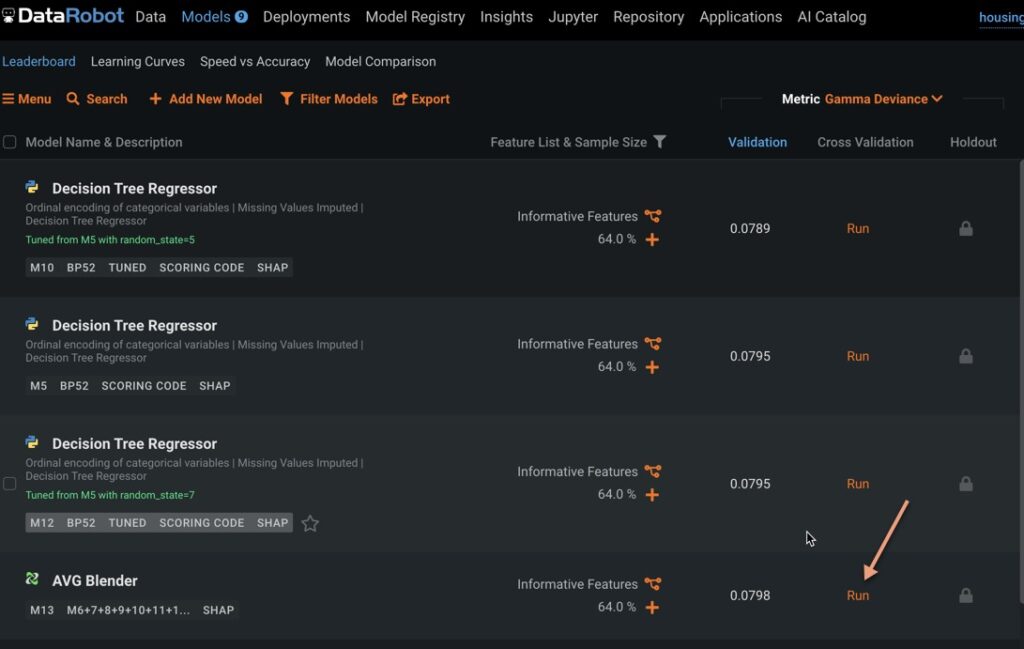1024x649 pixels.
Task: Click the leaderboard vertical scrollbar
Action: 1021,382
